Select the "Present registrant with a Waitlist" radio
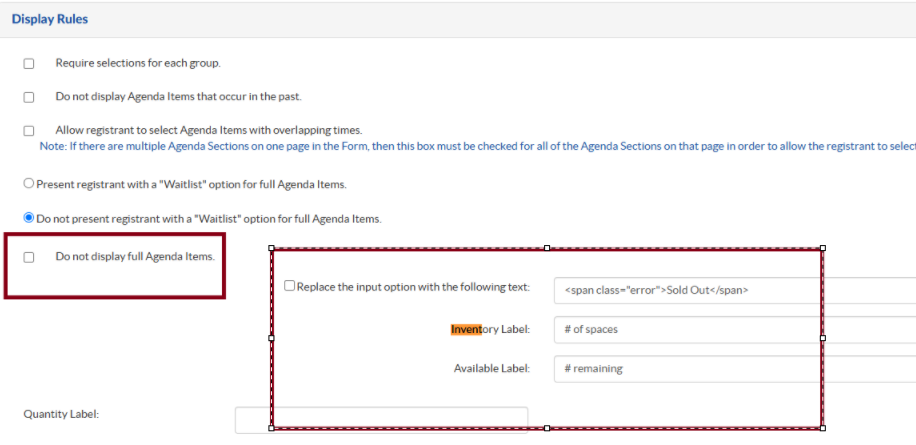Image resolution: width=916 pixels, height=445 pixels. click(x=29, y=185)
